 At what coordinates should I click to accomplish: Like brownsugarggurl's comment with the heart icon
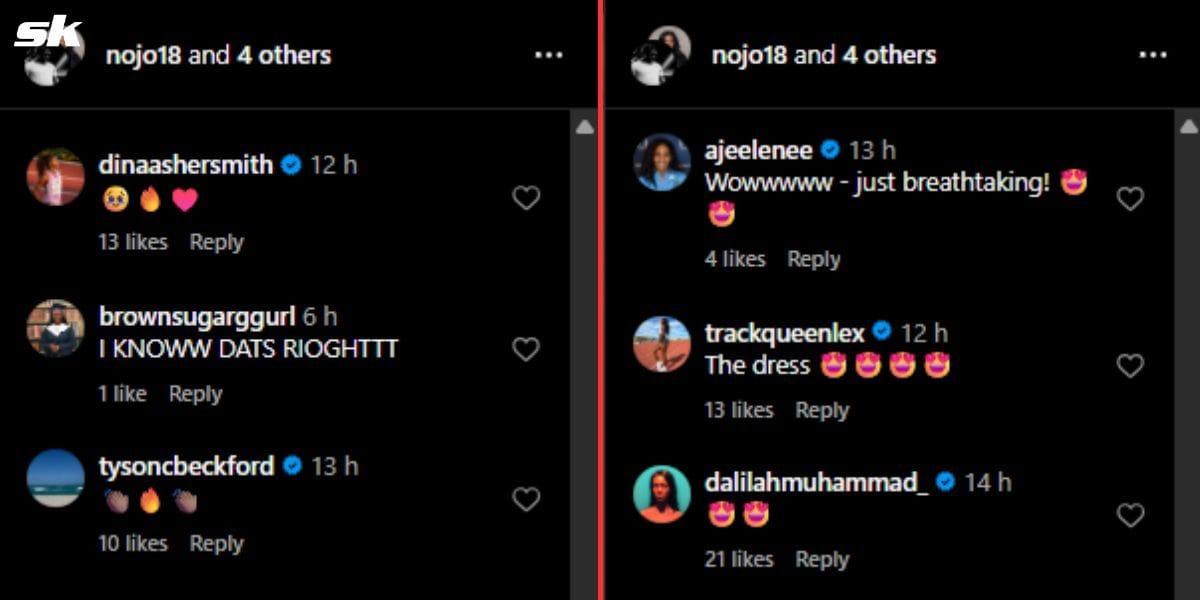tap(526, 349)
